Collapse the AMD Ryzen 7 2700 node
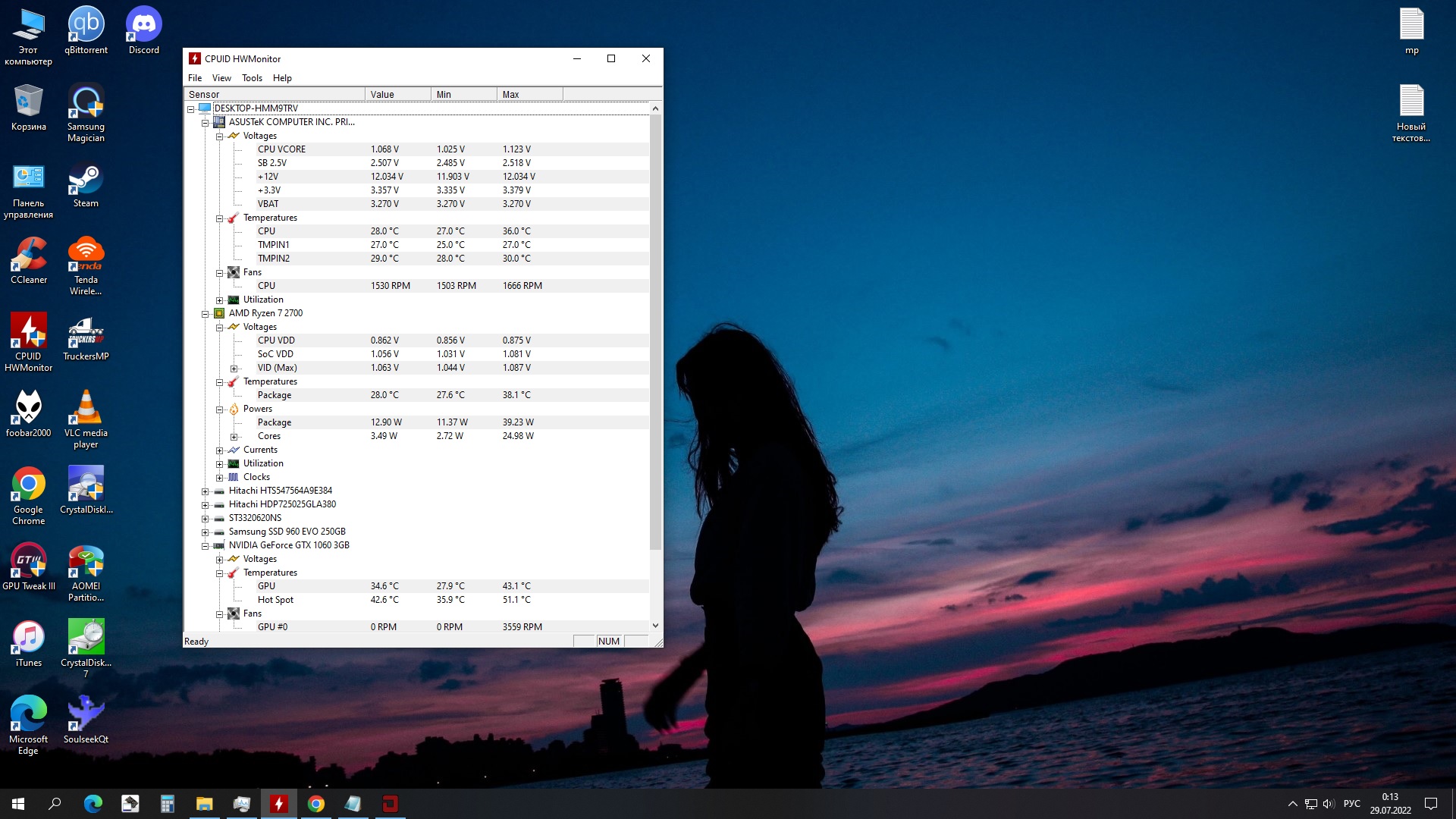 pyautogui.click(x=205, y=314)
